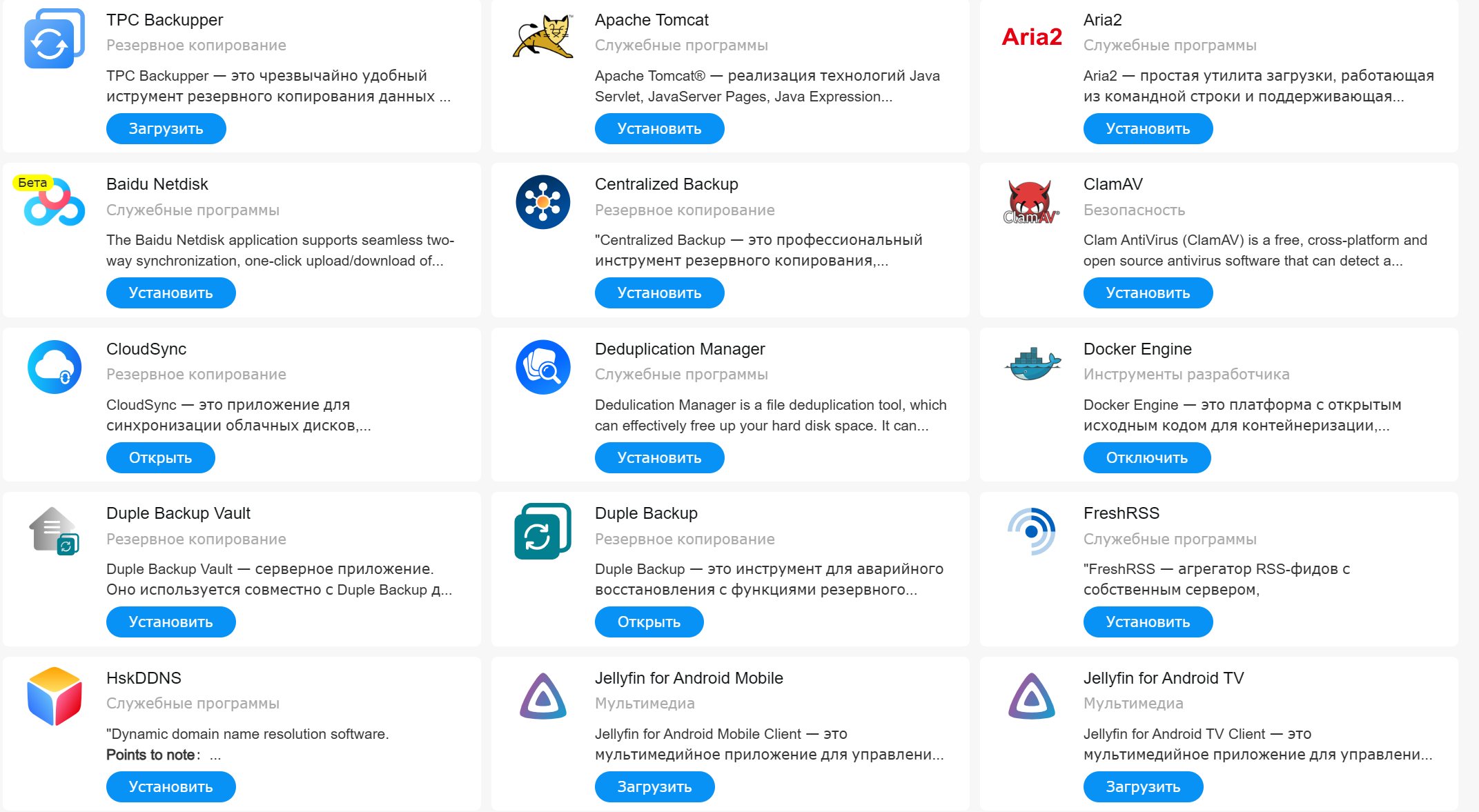
Task: Click the Duple Backup Vault icon
Action: [x=54, y=531]
